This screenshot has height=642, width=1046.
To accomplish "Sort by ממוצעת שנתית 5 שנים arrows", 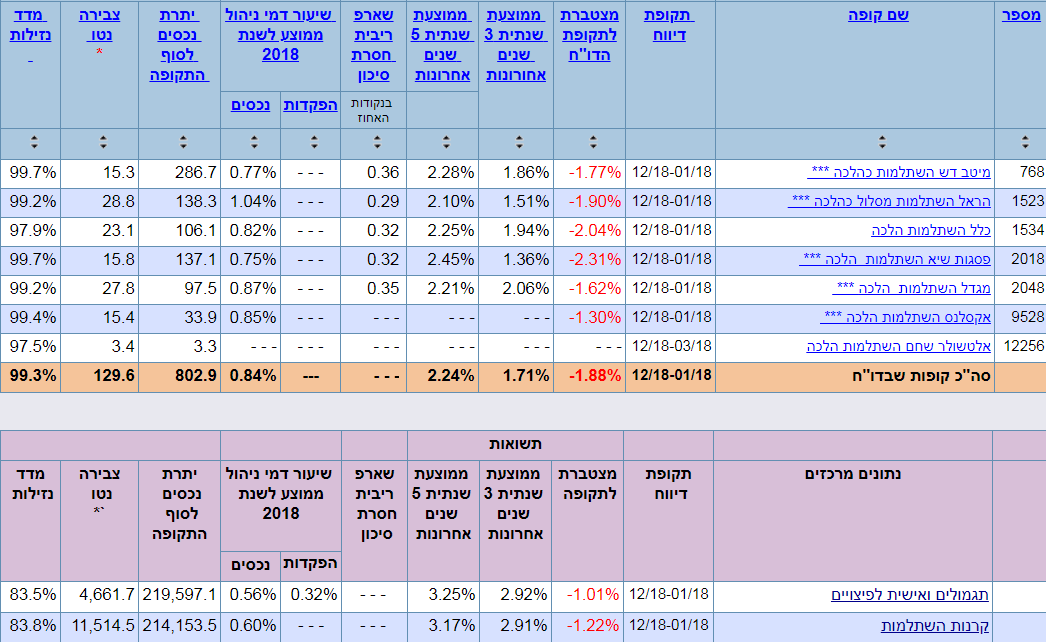I will [446, 142].
